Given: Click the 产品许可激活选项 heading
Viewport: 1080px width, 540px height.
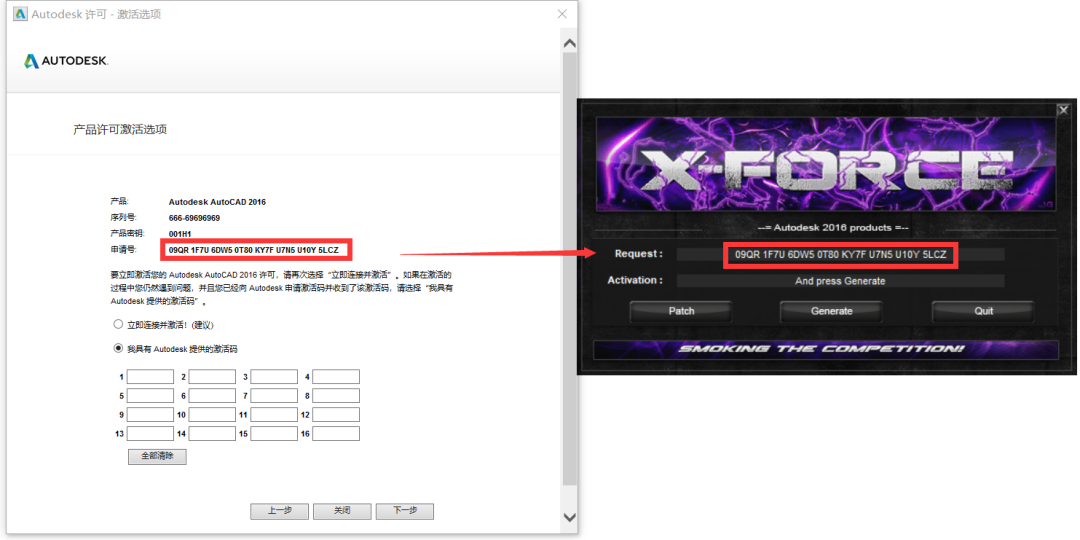Looking at the screenshot, I should 121,129.
